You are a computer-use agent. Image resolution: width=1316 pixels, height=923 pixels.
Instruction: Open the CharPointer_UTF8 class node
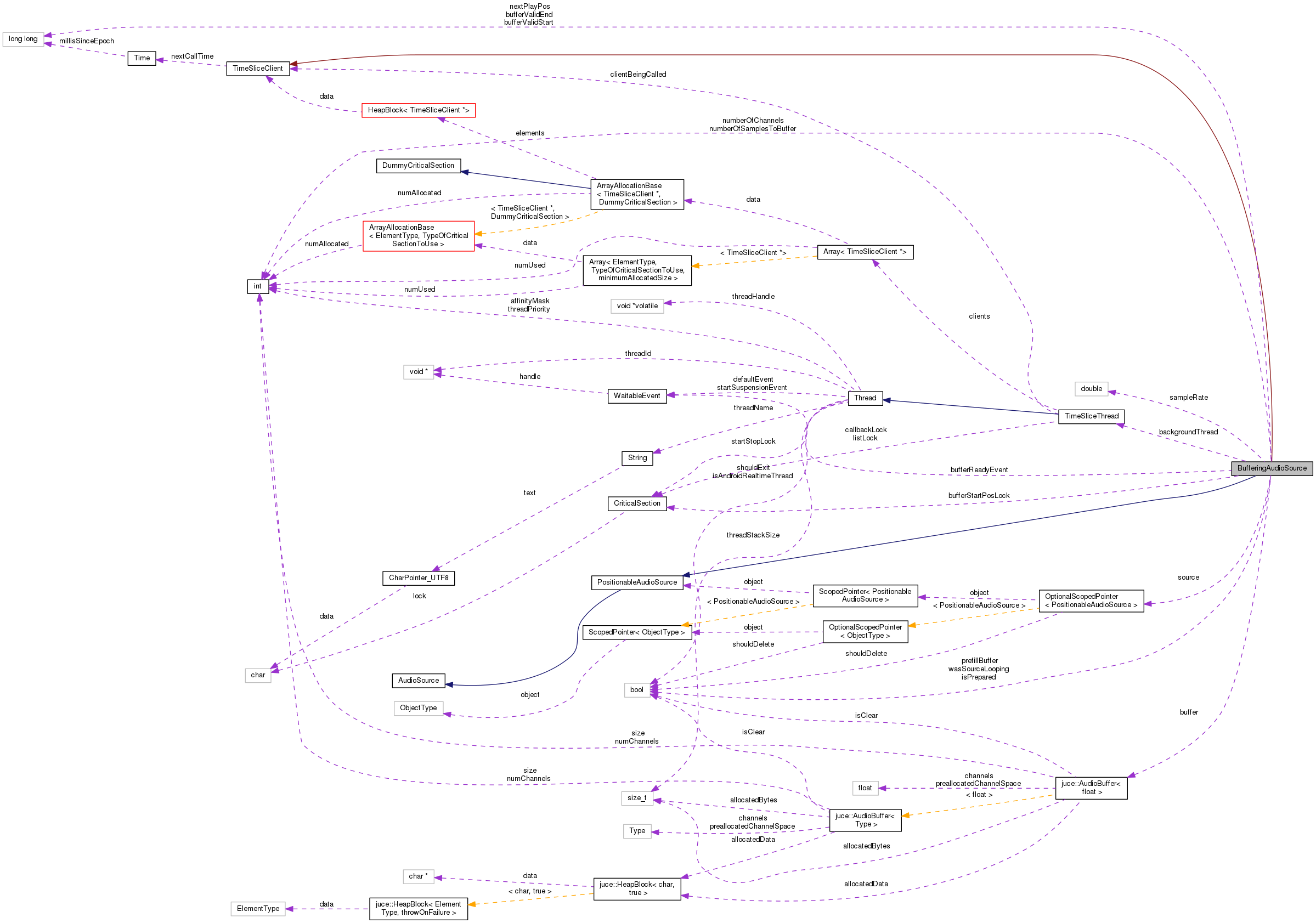pos(419,578)
